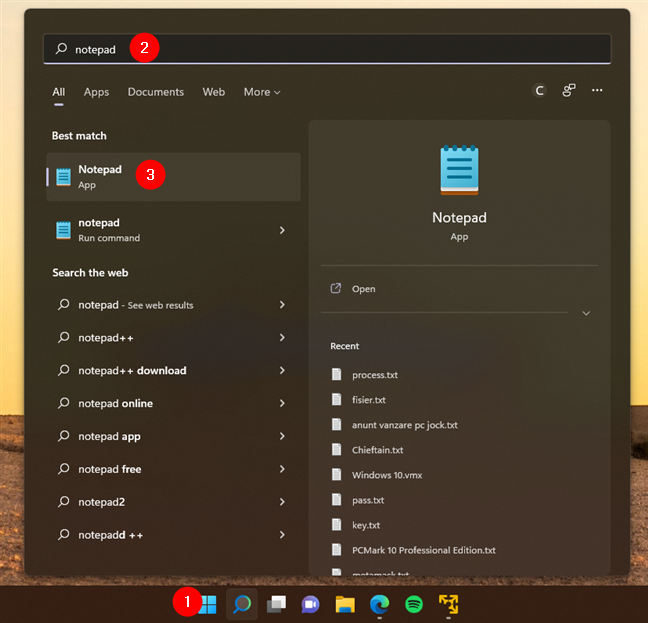Click the file icon beside pass.txt
This screenshot has width=648, height=623.
click(337, 499)
